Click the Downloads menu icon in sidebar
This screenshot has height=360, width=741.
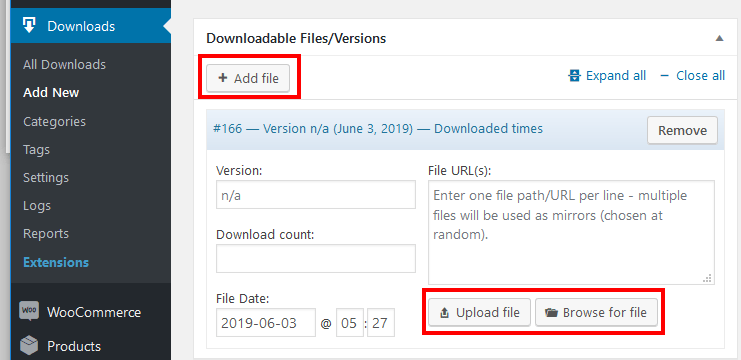click(30, 26)
